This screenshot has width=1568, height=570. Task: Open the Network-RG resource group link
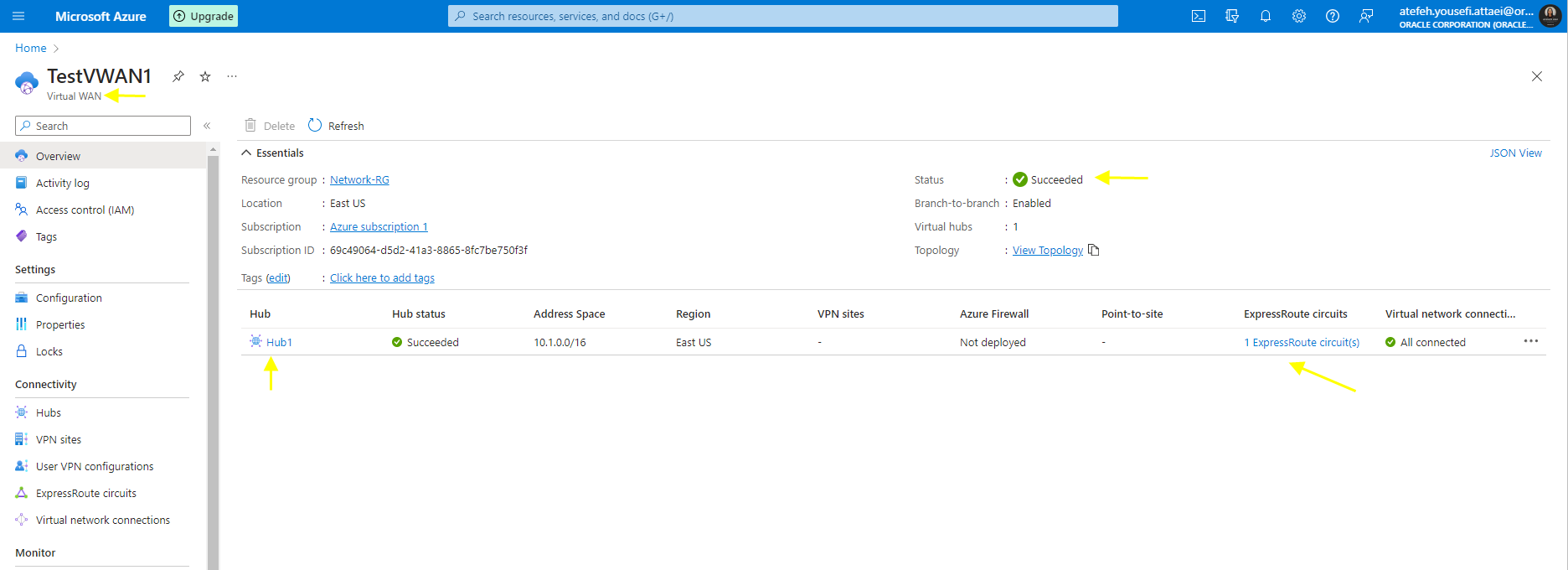point(359,179)
